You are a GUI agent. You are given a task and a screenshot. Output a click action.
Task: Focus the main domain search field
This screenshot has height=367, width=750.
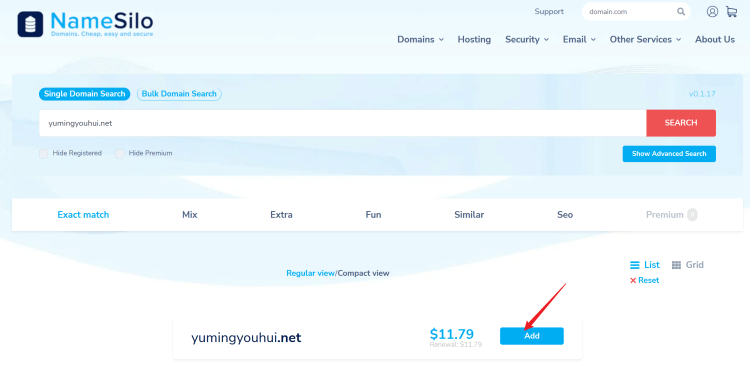tap(342, 123)
